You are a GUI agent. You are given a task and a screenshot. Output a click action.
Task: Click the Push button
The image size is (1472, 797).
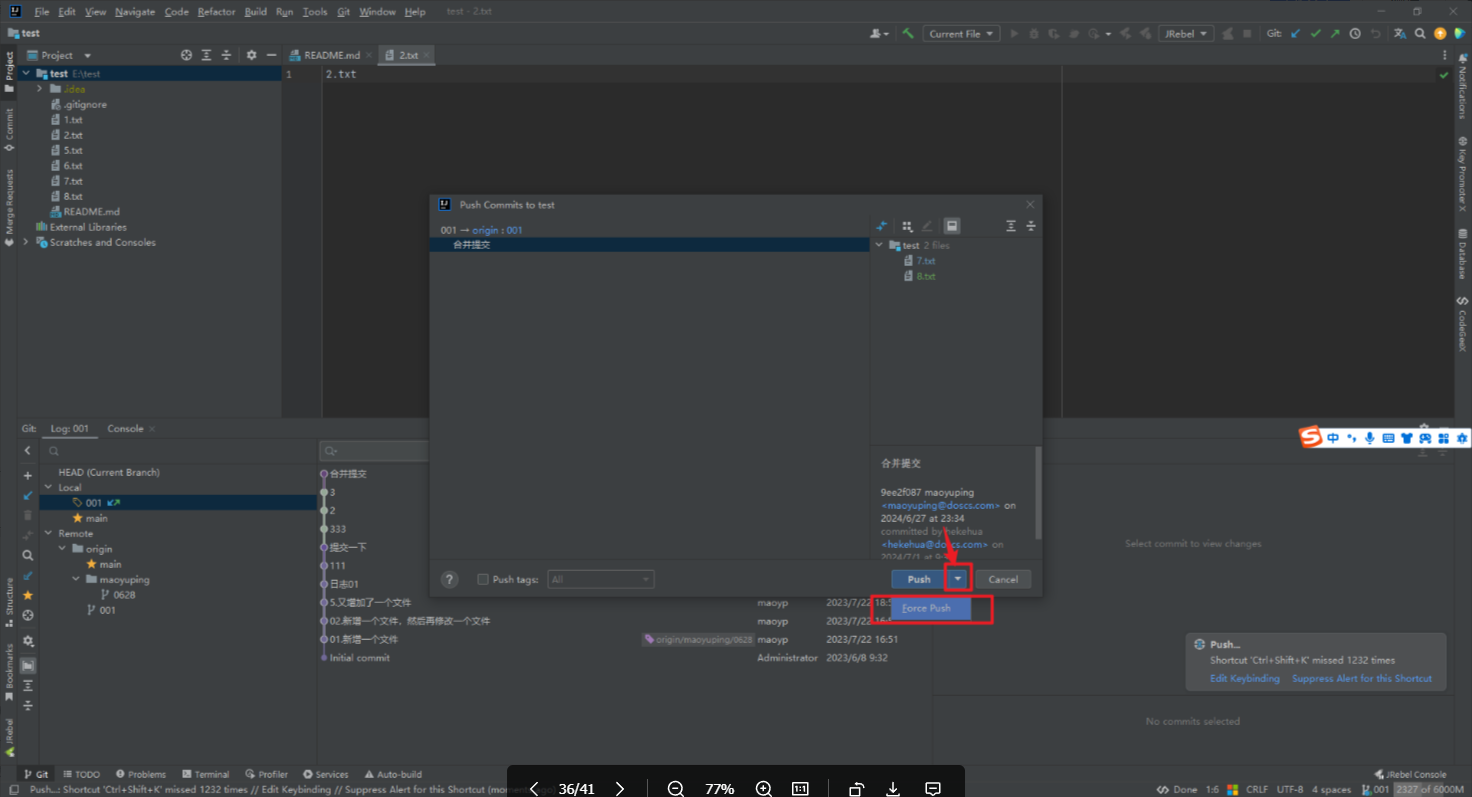pos(919,579)
